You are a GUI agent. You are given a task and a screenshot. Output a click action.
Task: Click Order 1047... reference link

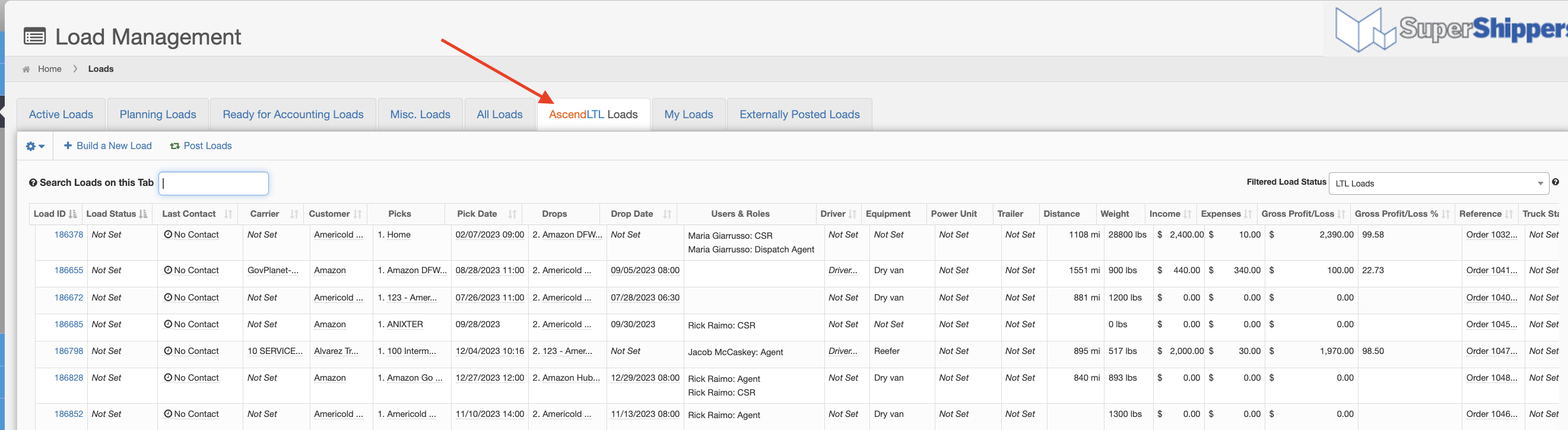[1491, 352]
